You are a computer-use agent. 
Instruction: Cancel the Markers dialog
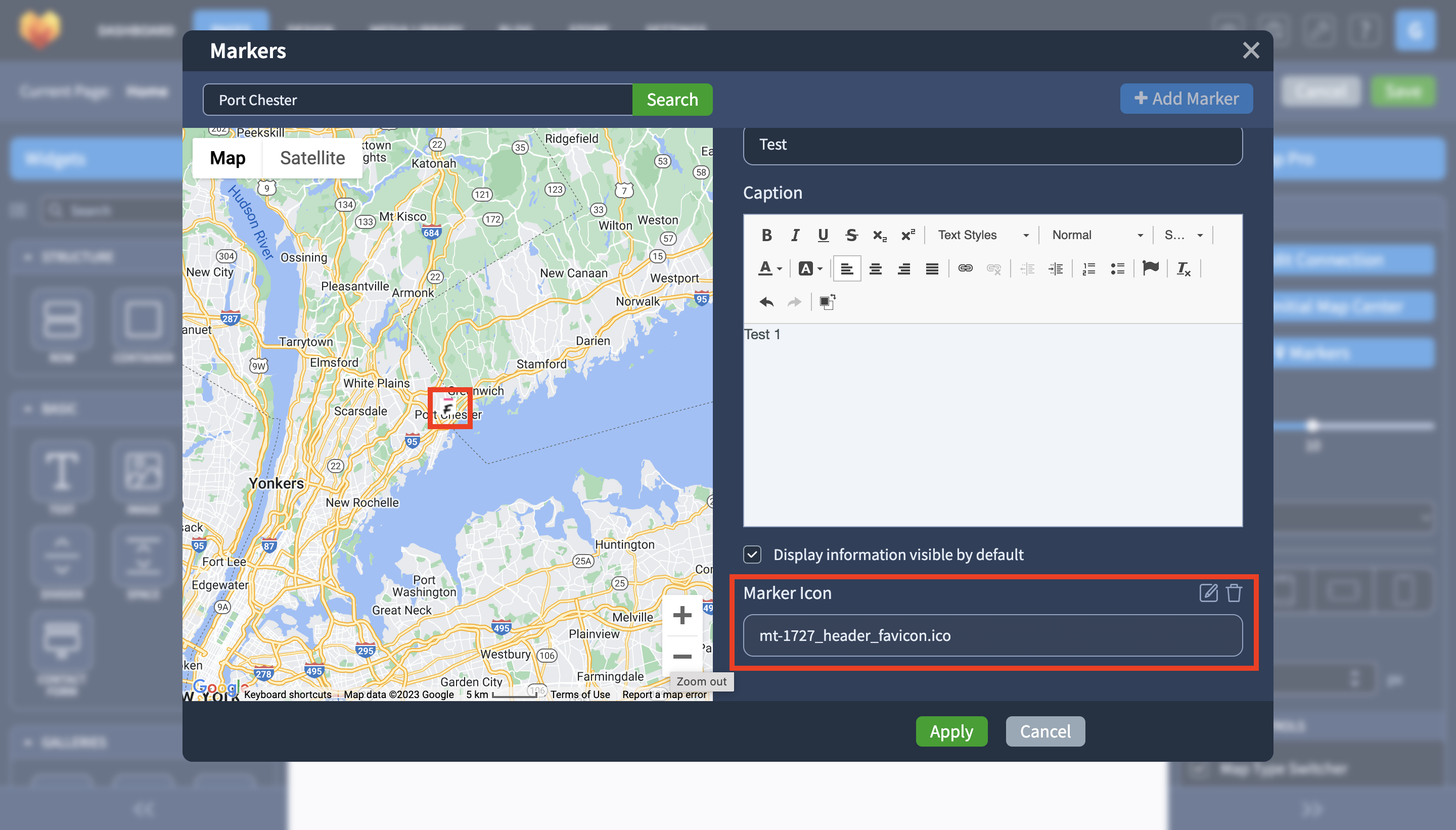[x=1045, y=731]
